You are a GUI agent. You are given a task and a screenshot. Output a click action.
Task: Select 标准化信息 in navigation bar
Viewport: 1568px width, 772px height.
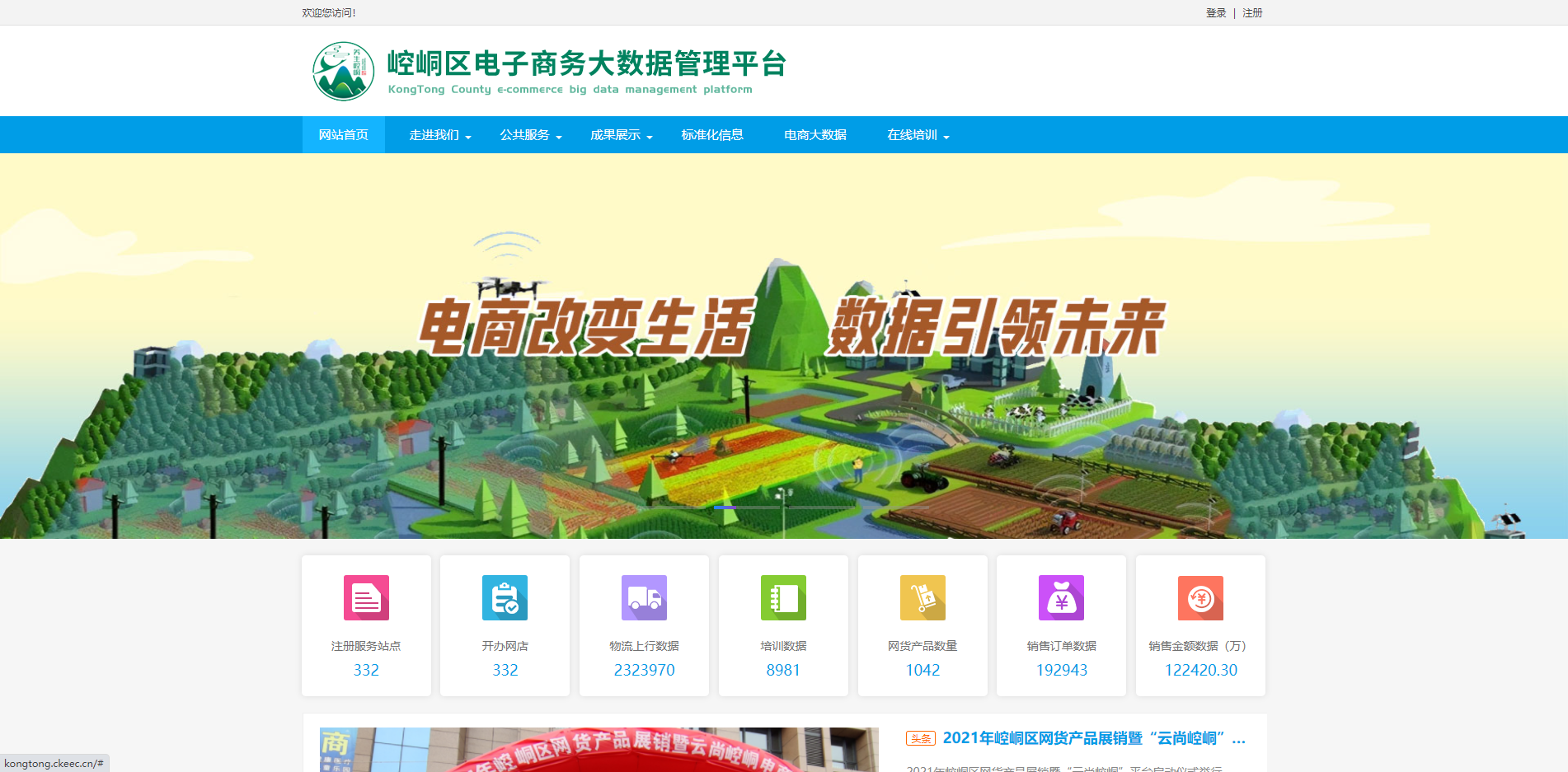[712, 134]
